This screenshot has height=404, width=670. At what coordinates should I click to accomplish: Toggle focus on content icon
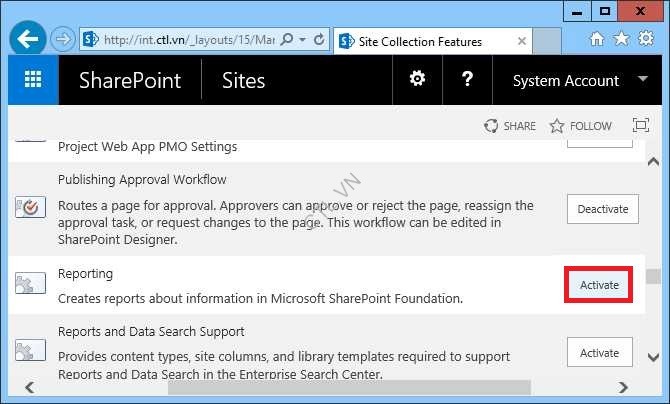641,125
